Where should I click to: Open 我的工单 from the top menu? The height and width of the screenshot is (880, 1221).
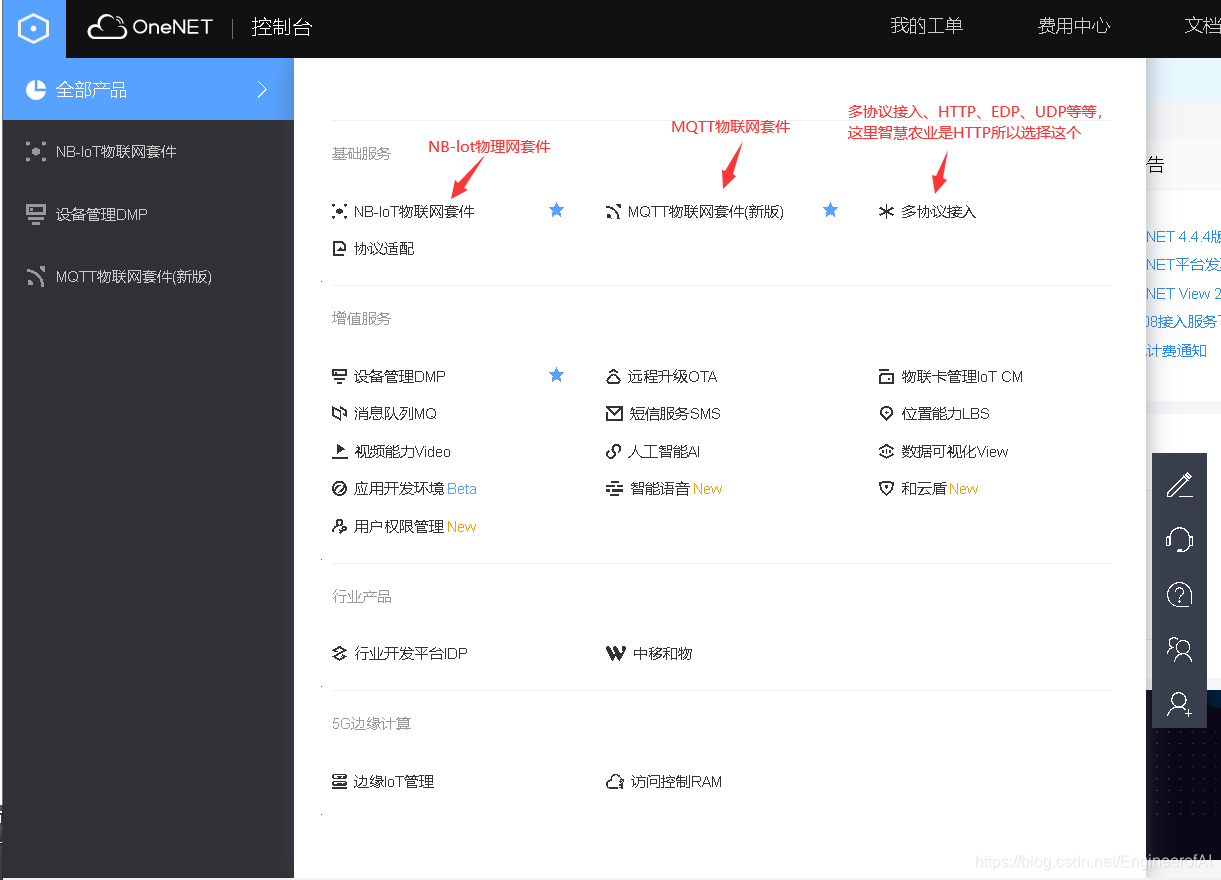[926, 27]
